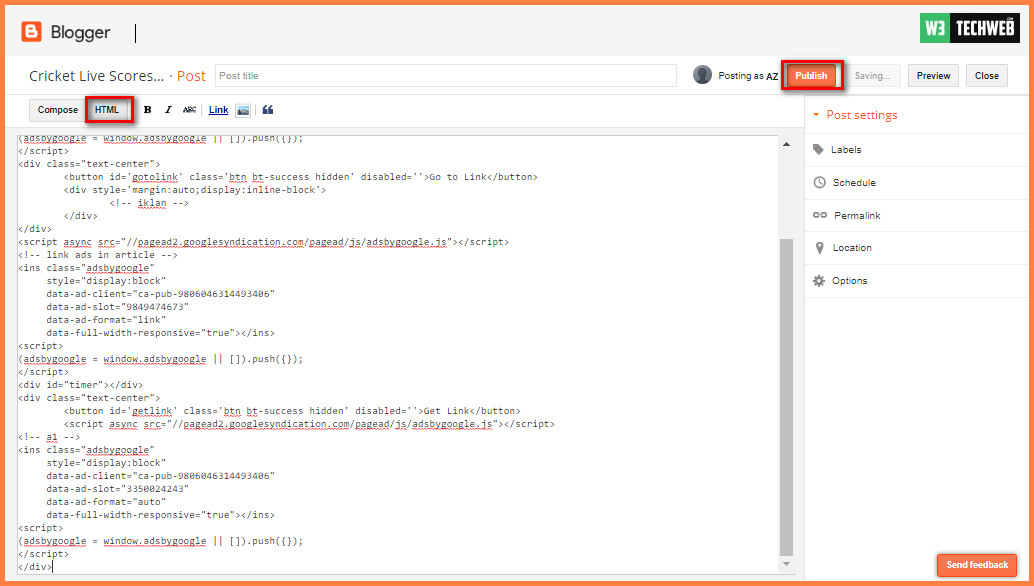1034x586 pixels.
Task: Publish the blog post
Action: pos(811,76)
